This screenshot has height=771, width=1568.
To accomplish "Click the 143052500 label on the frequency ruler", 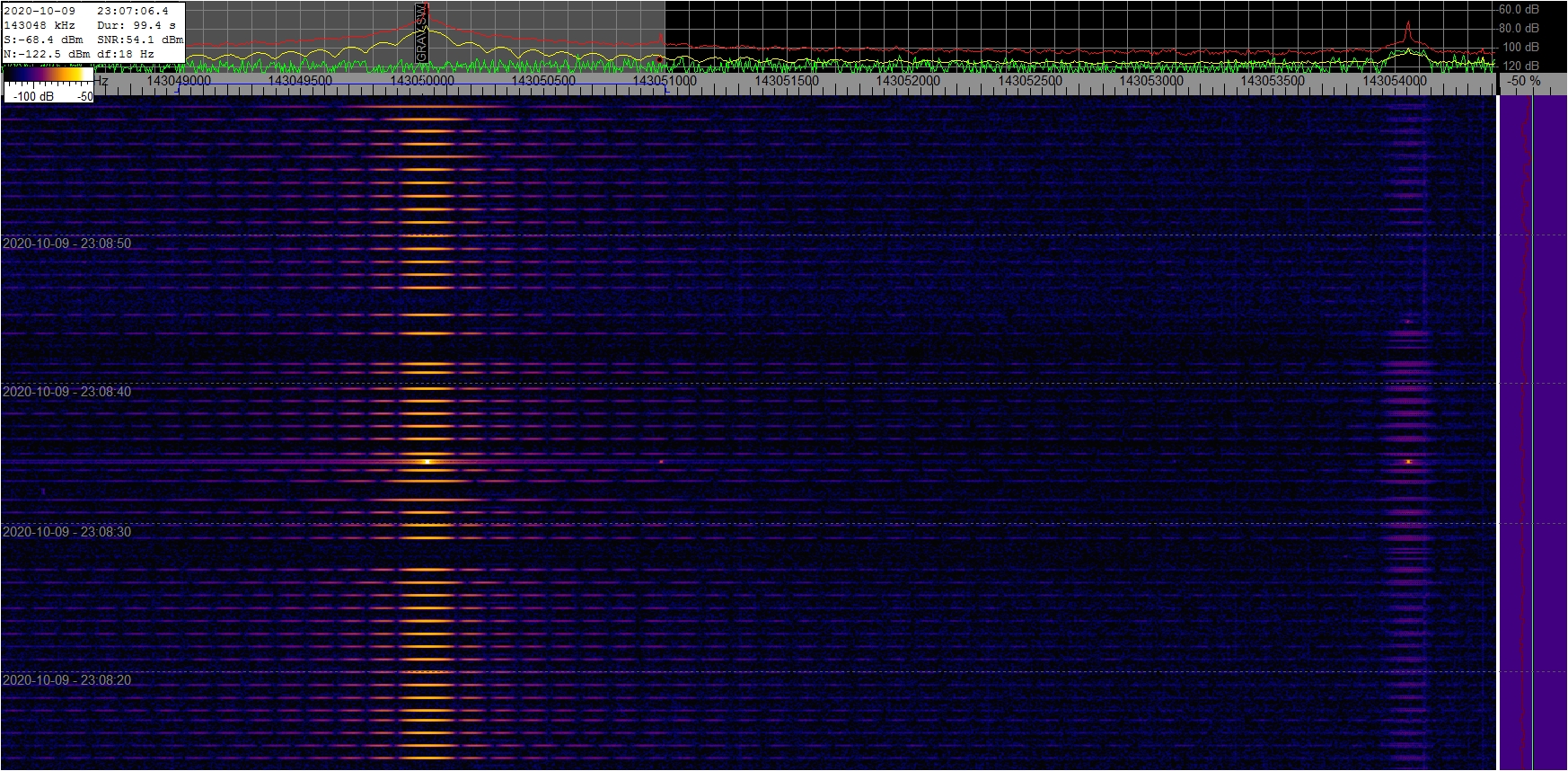I will point(1030,81).
